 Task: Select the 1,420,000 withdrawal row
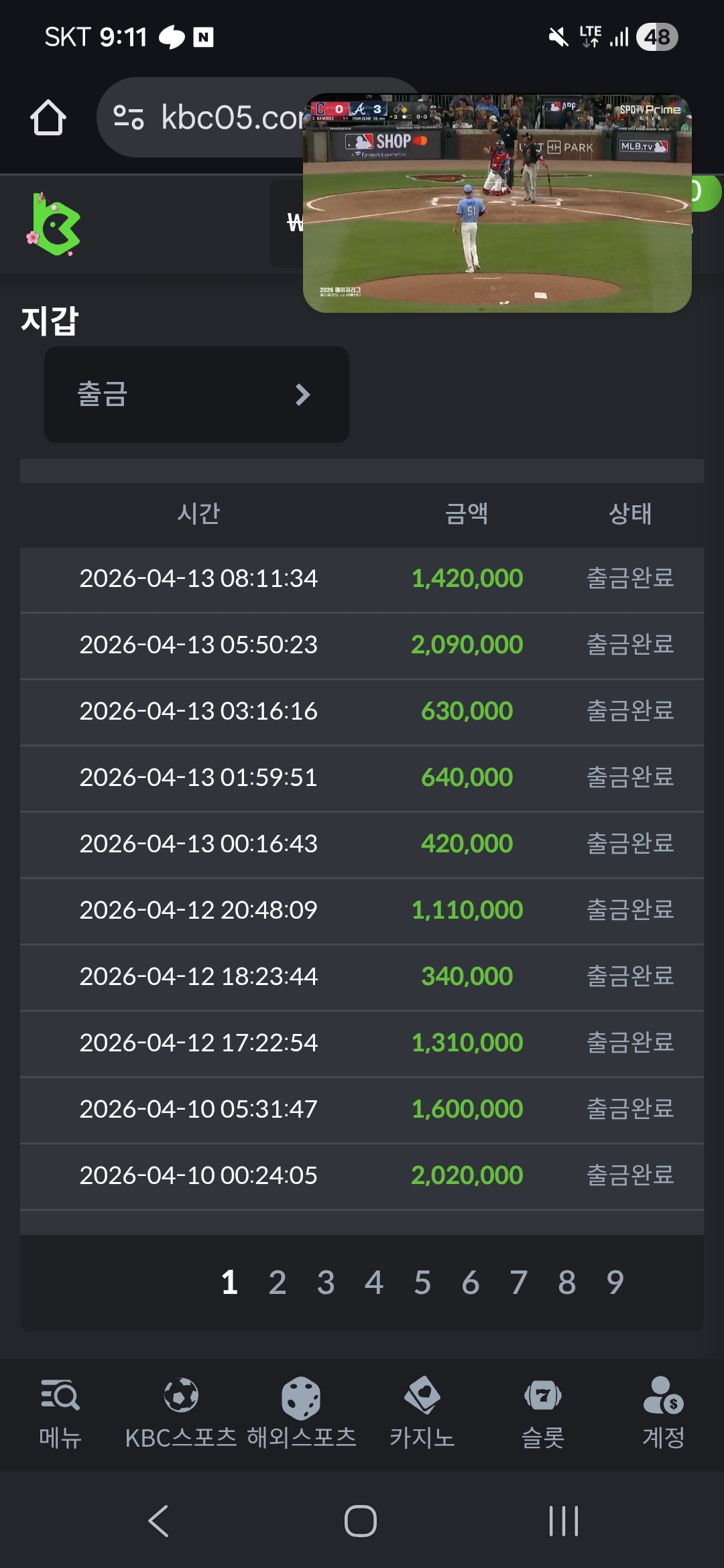tap(362, 579)
